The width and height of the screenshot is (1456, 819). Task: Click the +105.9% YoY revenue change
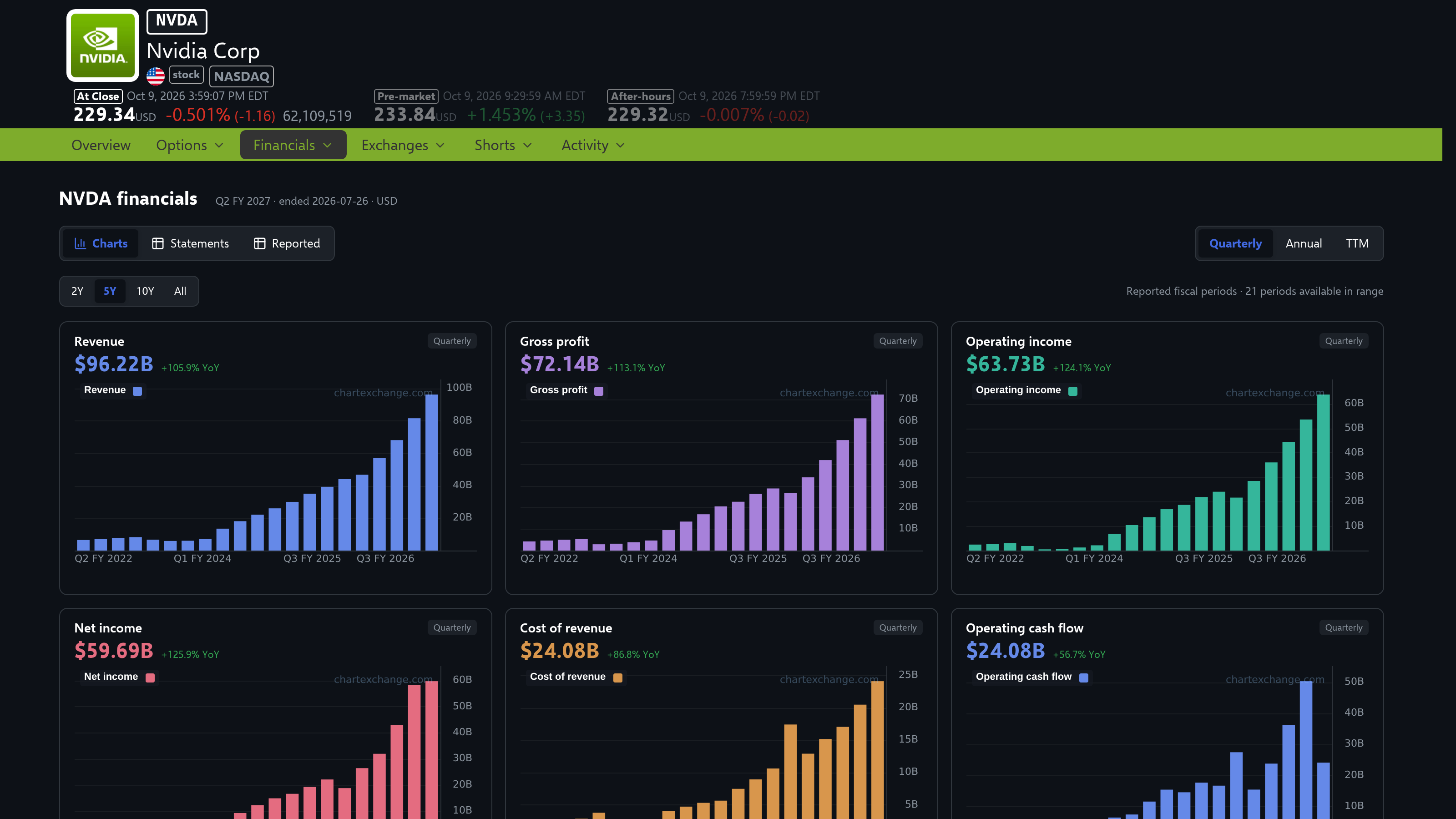tap(190, 368)
